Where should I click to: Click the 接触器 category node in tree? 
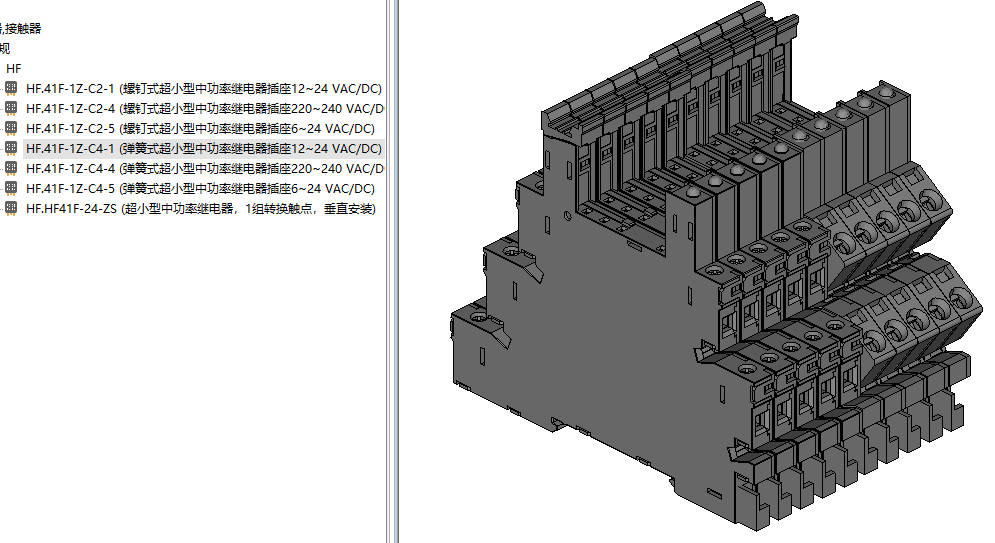(23, 28)
